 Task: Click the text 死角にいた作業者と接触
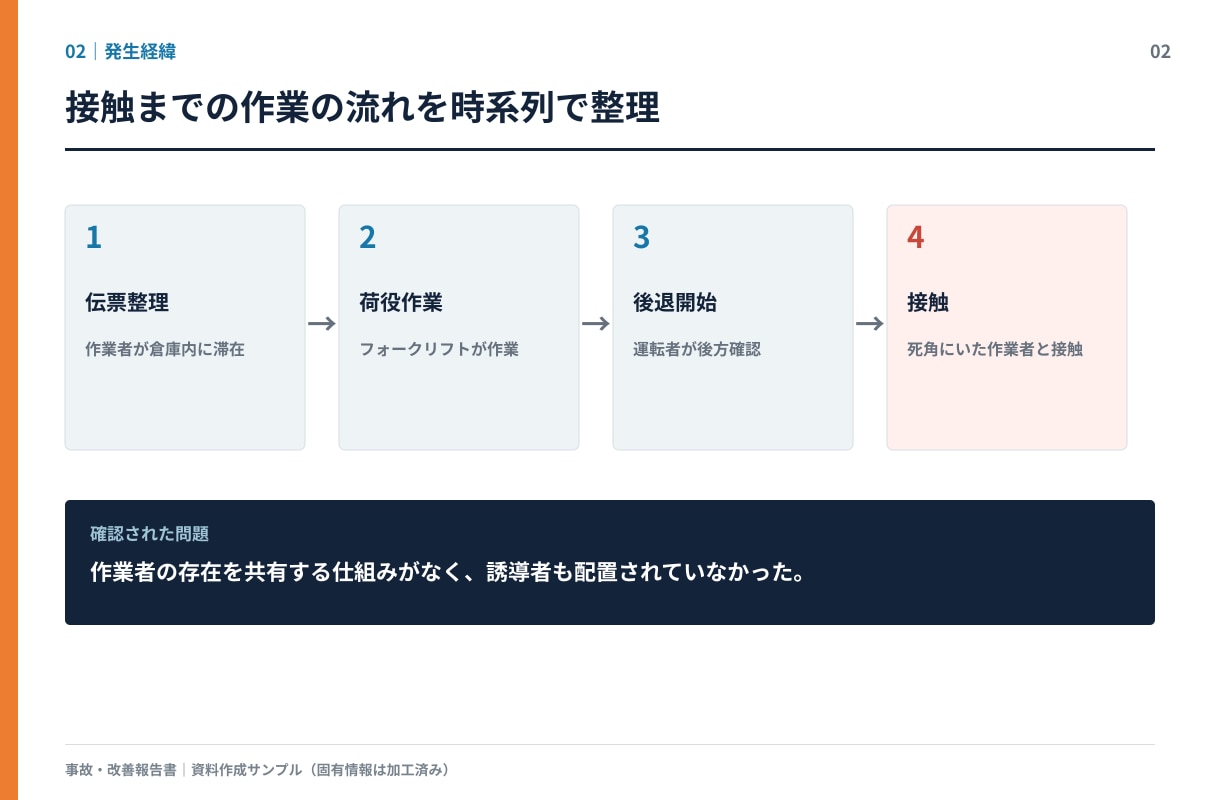(x=995, y=350)
